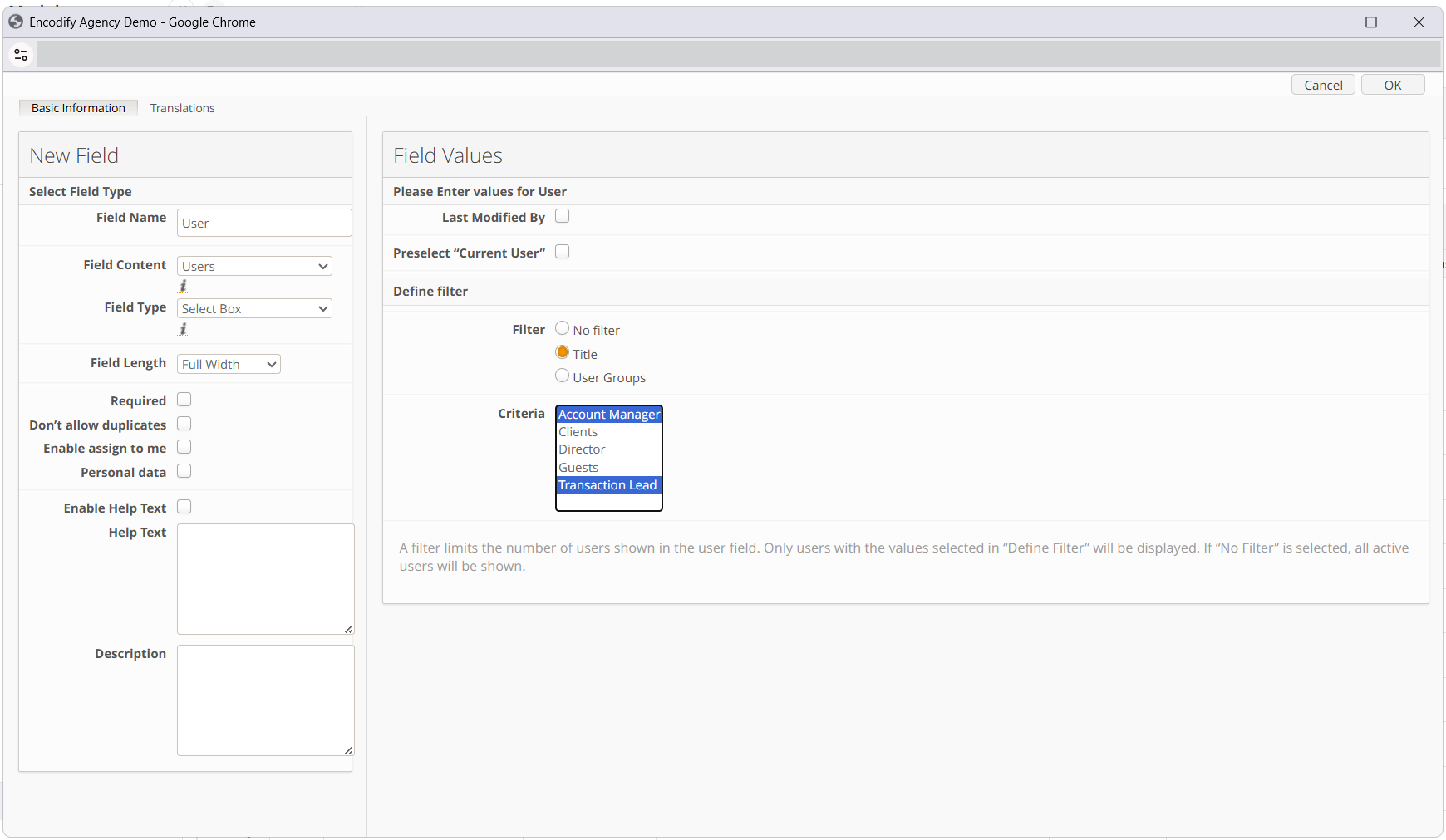Select Director in Criteria list
Screen dimensions: 1446x840
[x=609, y=449]
